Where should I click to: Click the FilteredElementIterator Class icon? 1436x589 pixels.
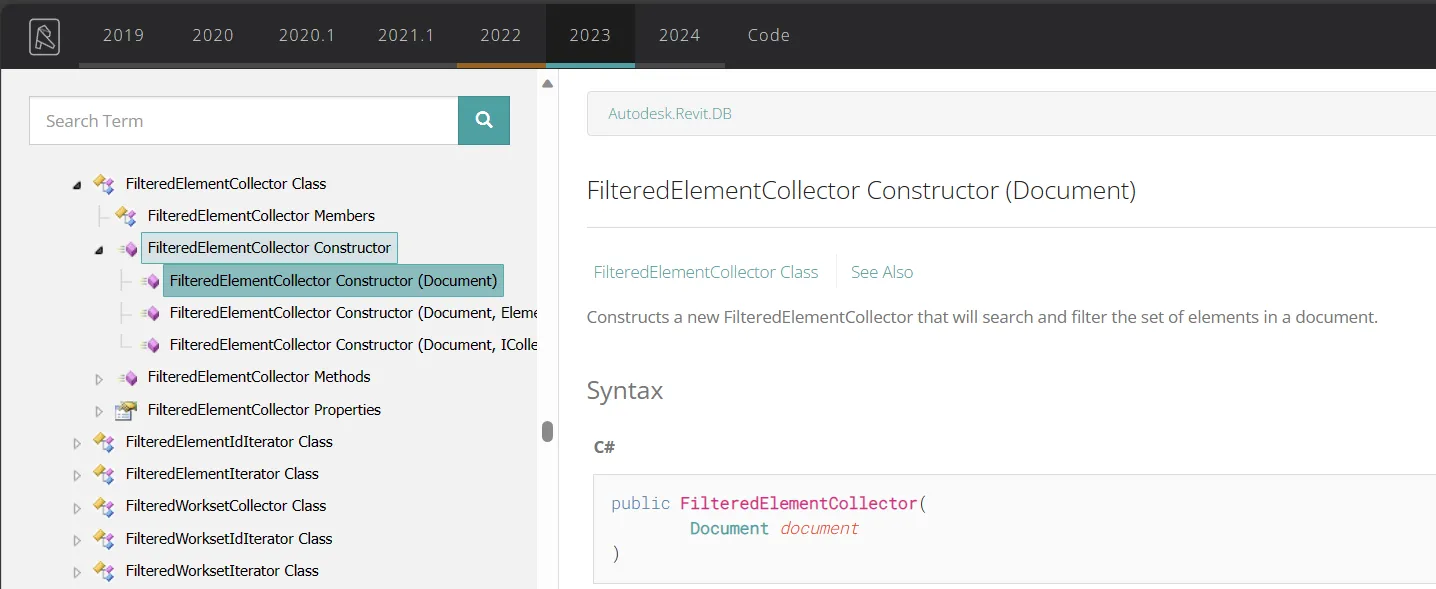point(104,474)
